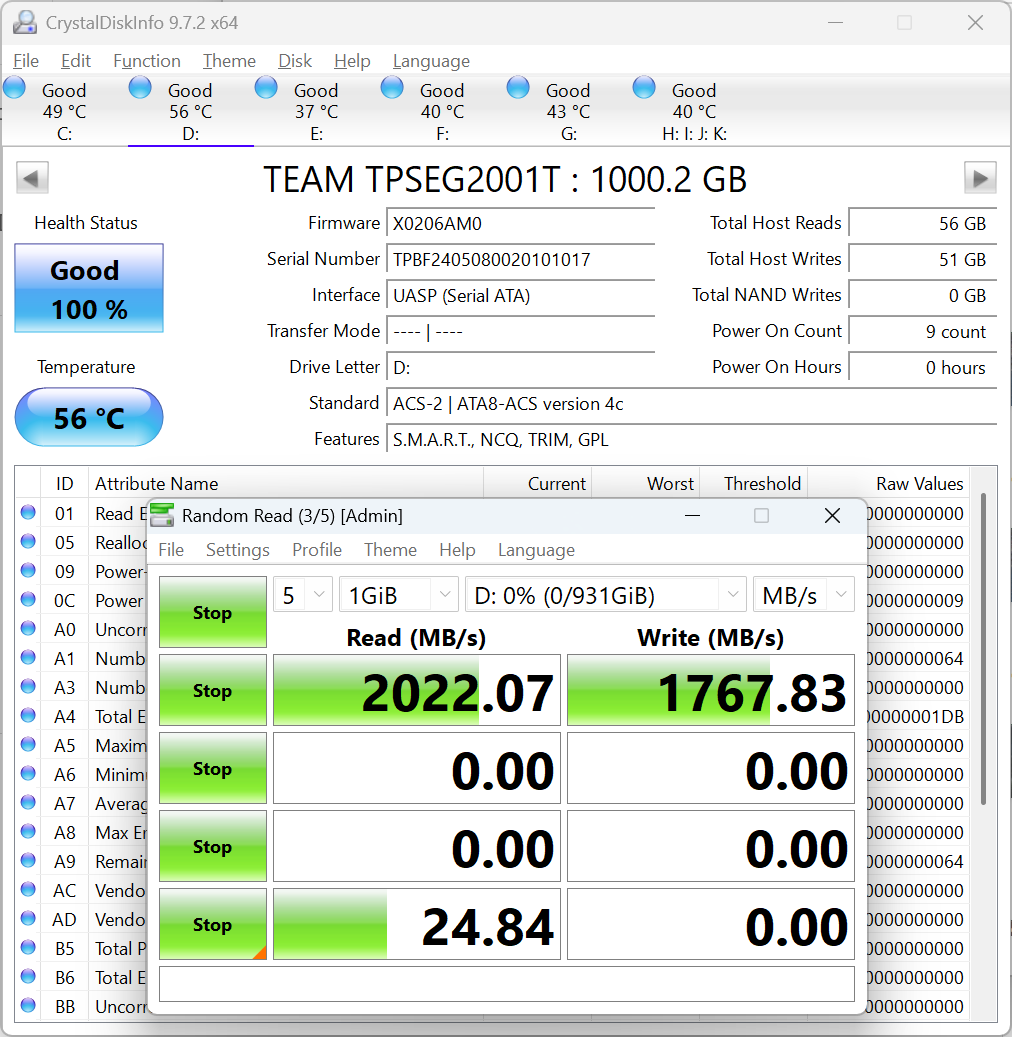Click the 56 °C temperature badge

tap(88, 417)
